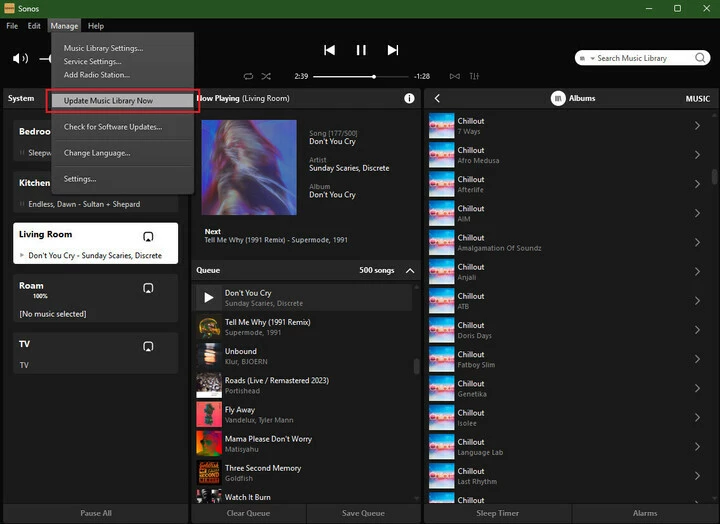Open the Help menu
Viewport: 720px width, 524px height.
96,26
